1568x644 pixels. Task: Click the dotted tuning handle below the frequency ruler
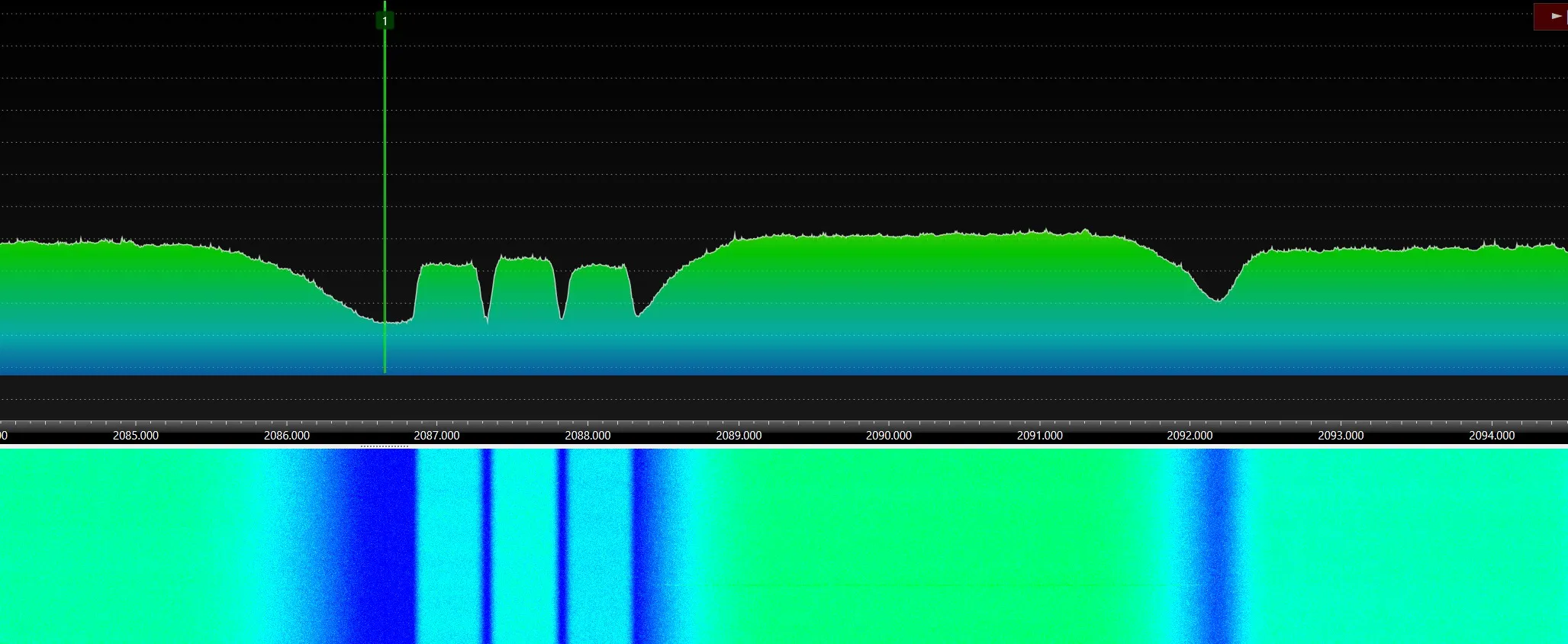point(385,446)
